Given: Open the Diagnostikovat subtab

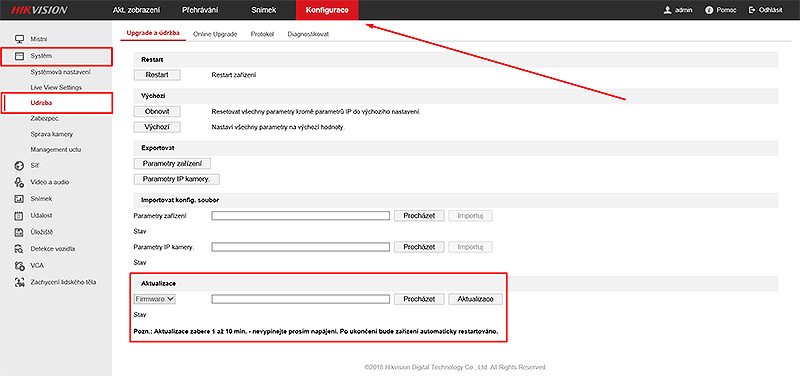Looking at the screenshot, I should (308, 34).
